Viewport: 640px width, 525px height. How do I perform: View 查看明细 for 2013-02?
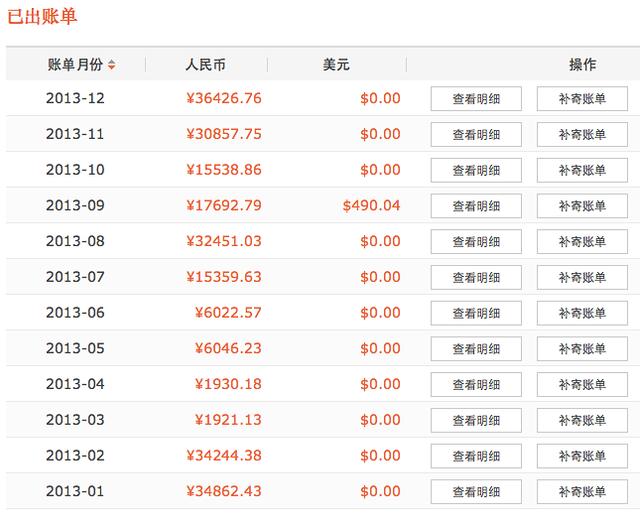[476, 456]
